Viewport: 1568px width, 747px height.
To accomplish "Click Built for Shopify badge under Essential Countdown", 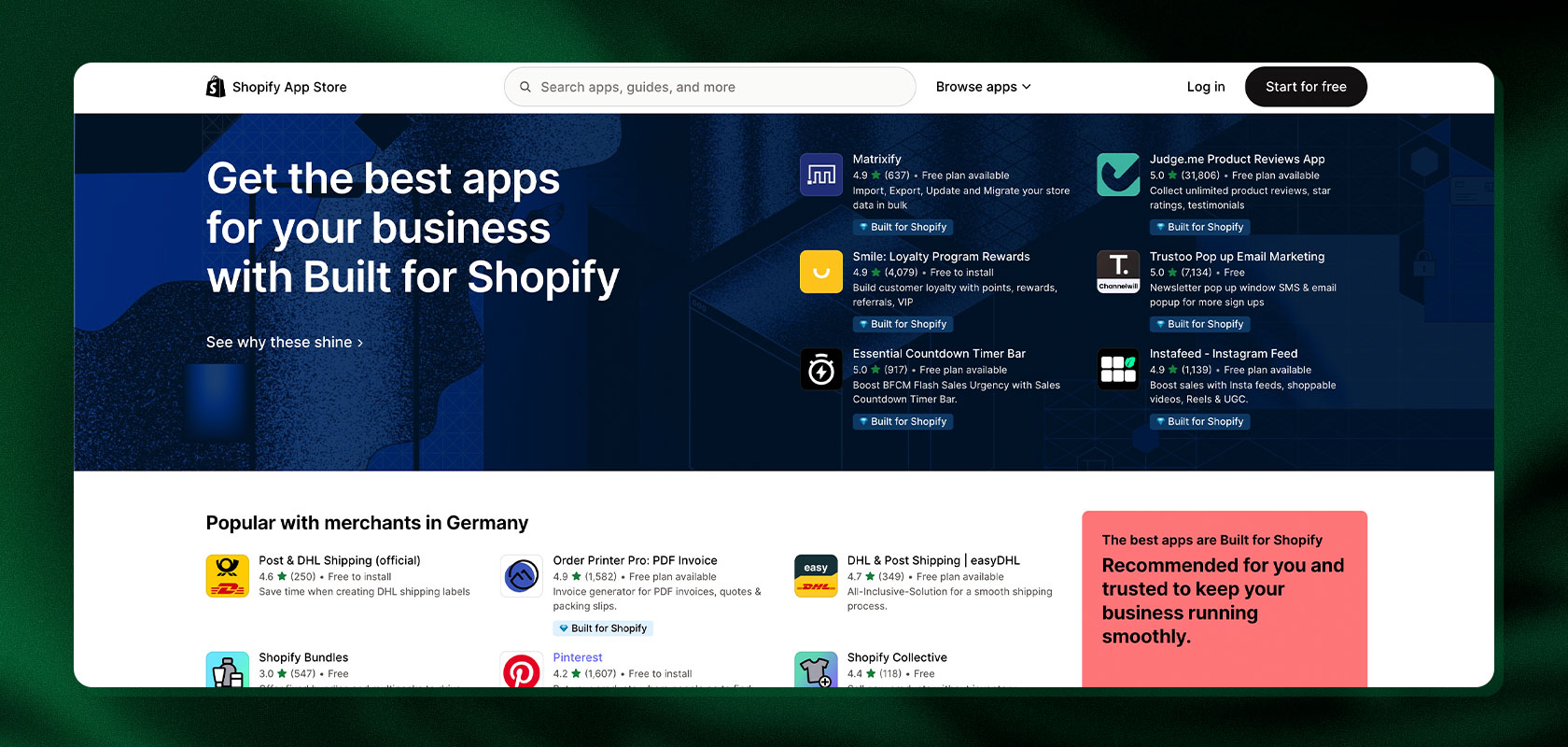I will (903, 421).
